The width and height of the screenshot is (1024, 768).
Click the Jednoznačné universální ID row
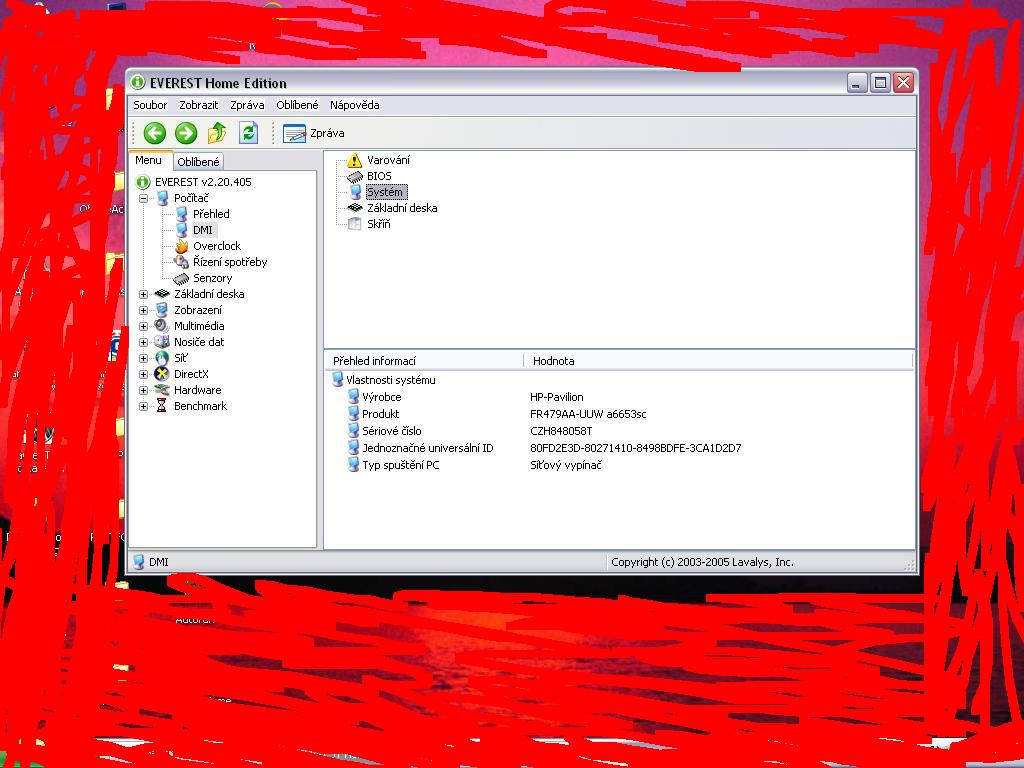coord(428,448)
